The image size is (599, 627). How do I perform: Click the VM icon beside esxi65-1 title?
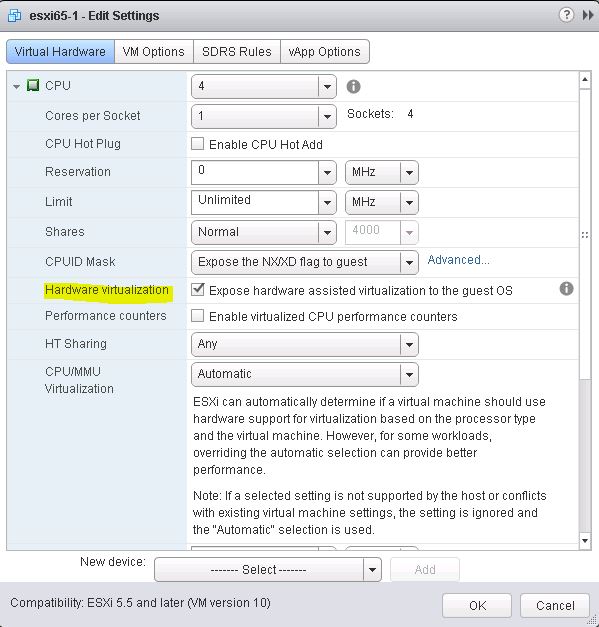pos(15,16)
